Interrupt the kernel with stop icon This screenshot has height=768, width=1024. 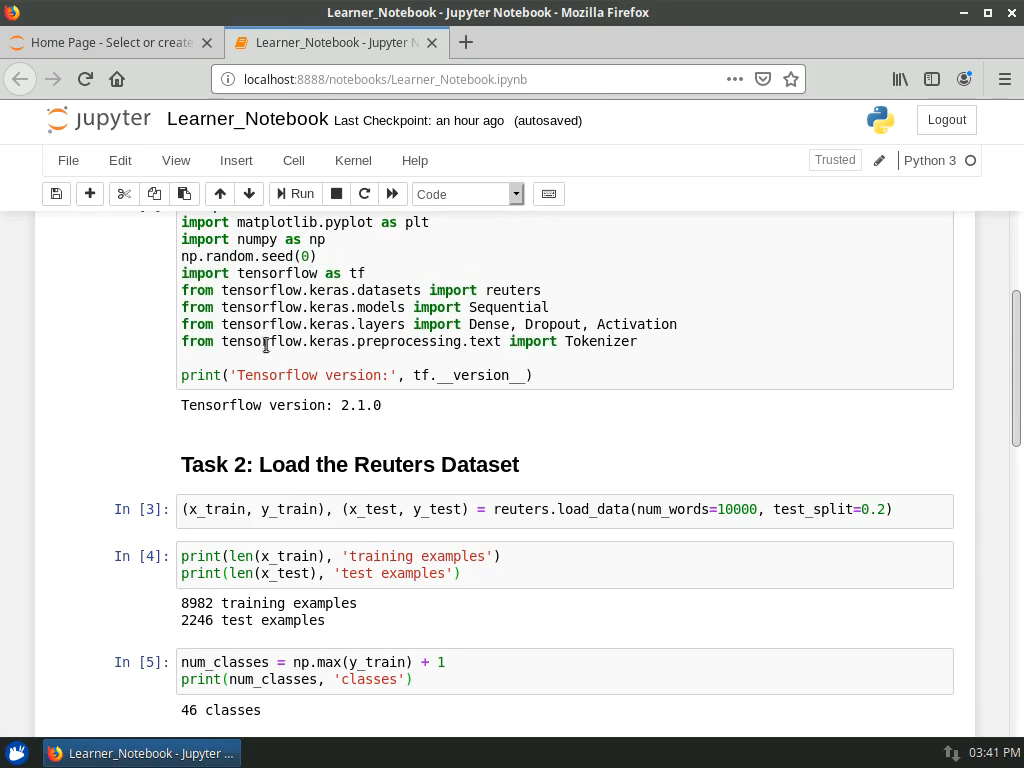[337, 194]
